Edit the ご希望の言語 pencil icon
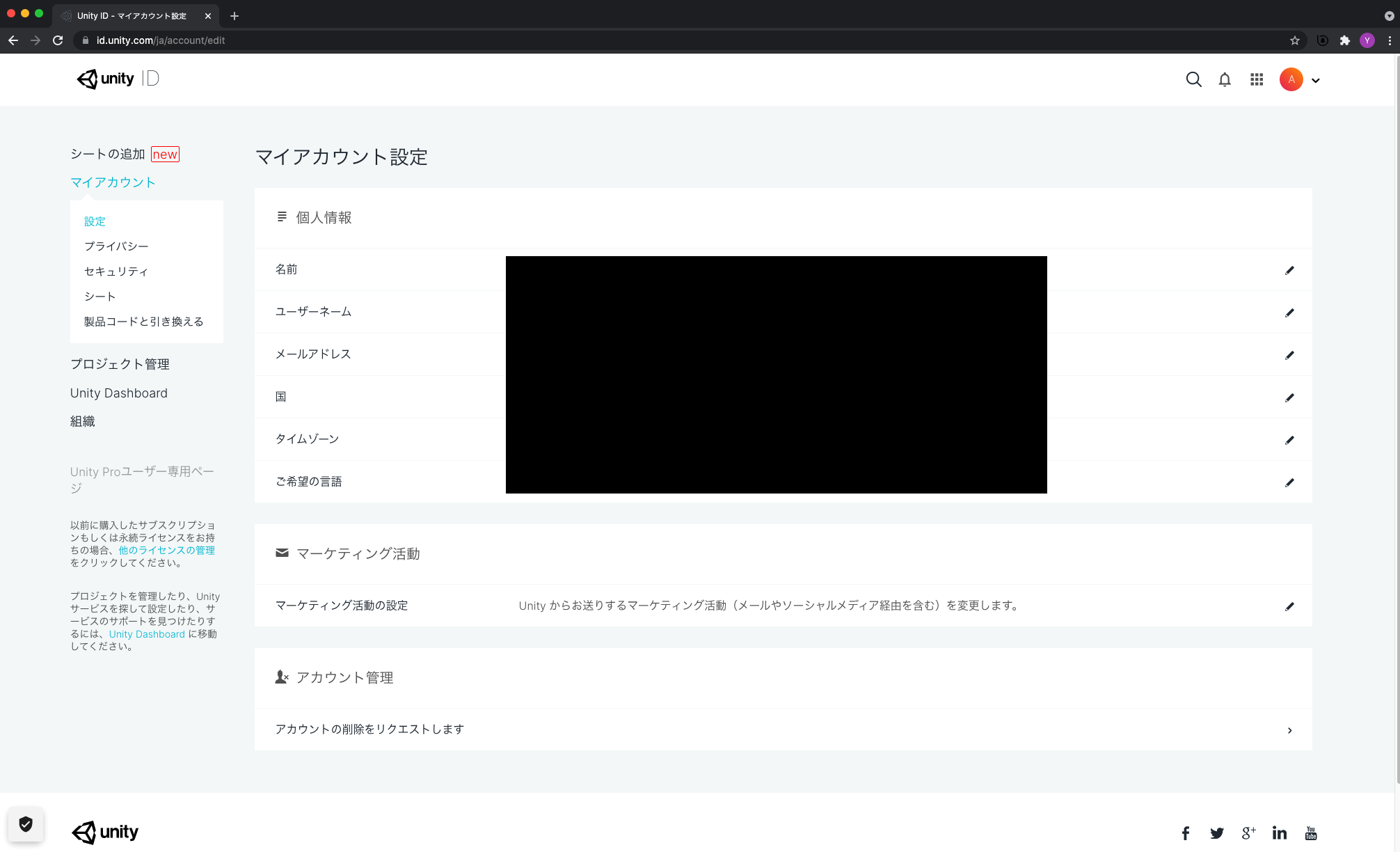 [1289, 482]
